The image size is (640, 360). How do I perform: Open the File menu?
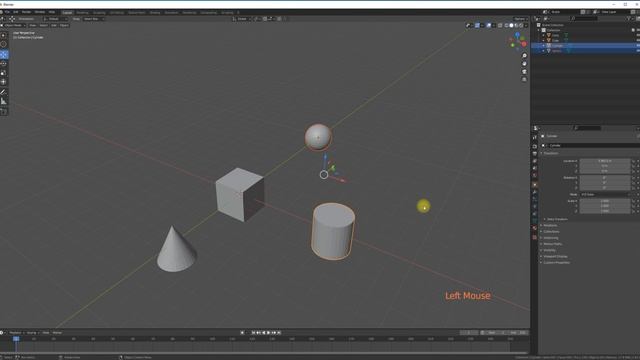[x=7, y=12]
